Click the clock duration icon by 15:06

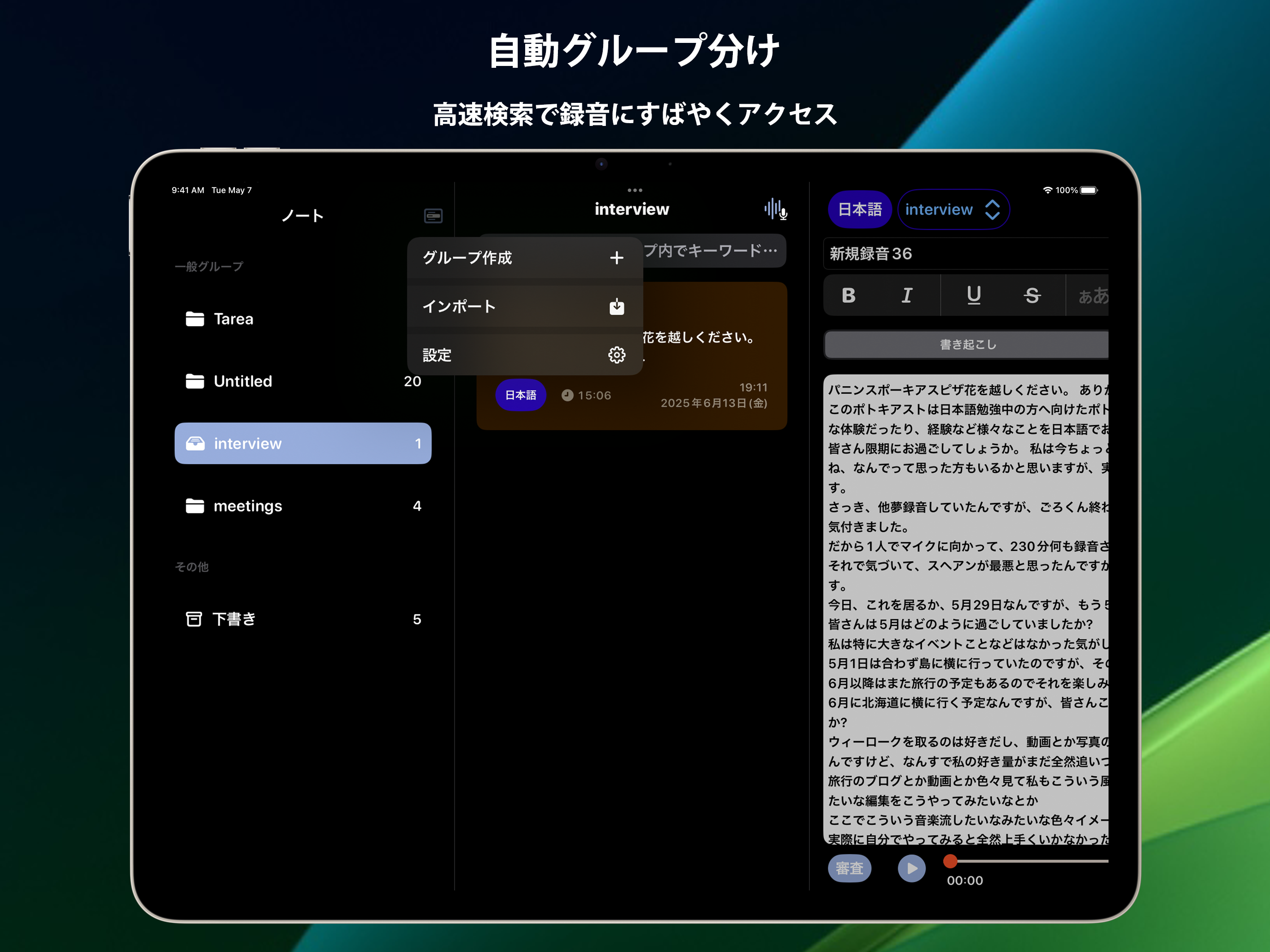click(567, 395)
